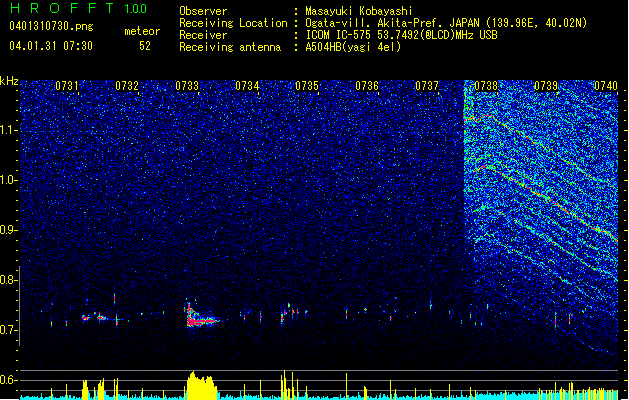Click the 0.7 frequency axis label

8,330
